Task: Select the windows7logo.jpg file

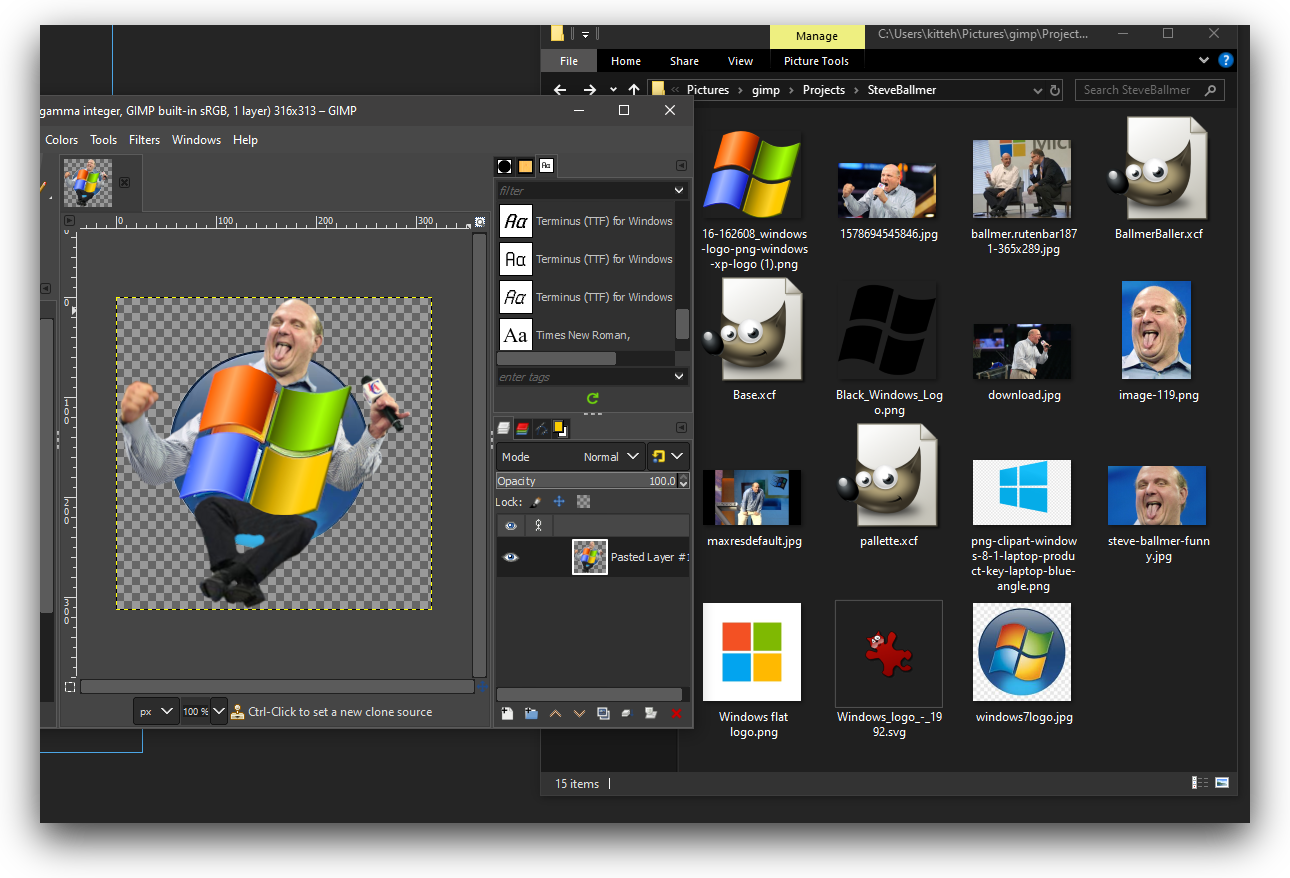Action: (x=1022, y=663)
